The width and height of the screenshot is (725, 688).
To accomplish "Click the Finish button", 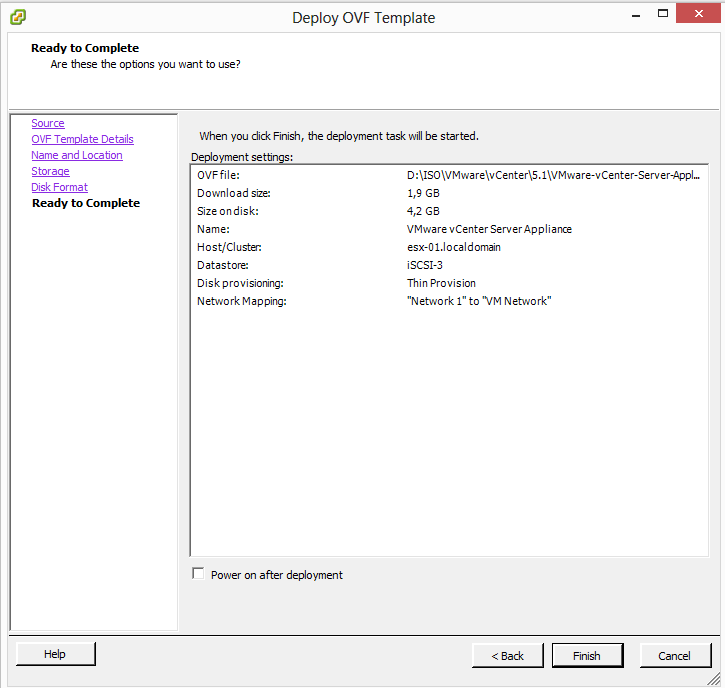I will pyautogui.click(x=587, y=656).
